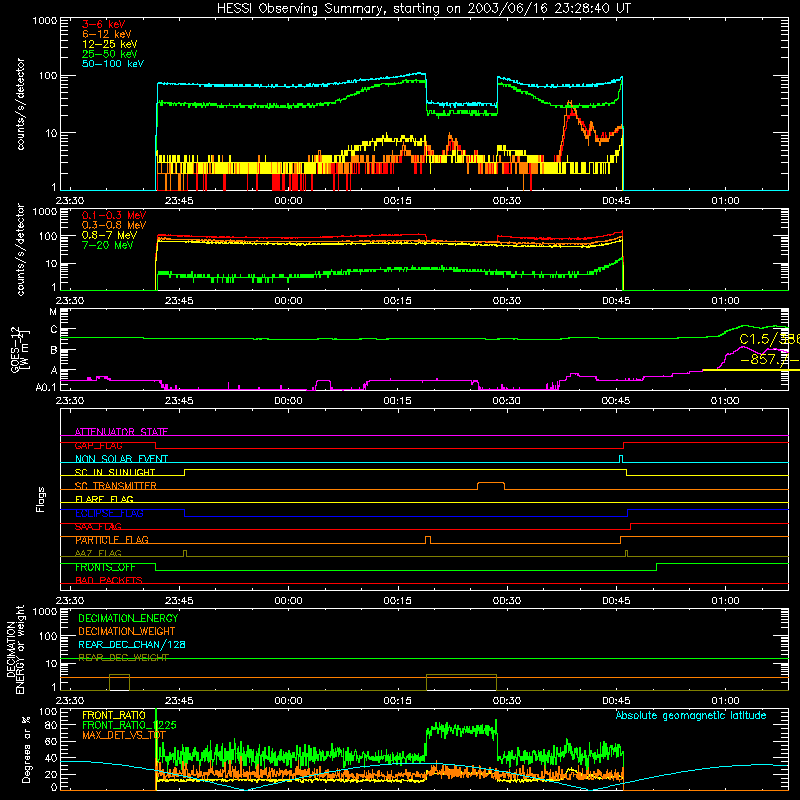Click the counts/s/detector axis title of the keV panel

(x=20, y=104)
